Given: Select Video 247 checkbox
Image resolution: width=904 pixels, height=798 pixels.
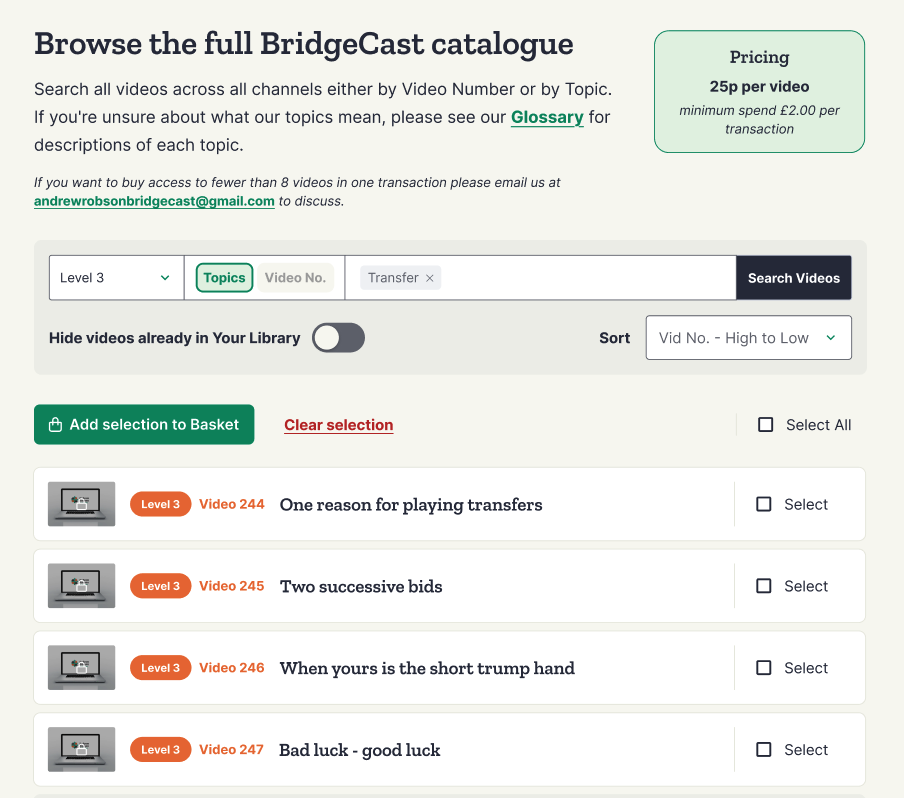Looking at the screenshot, I should (763, 750).
